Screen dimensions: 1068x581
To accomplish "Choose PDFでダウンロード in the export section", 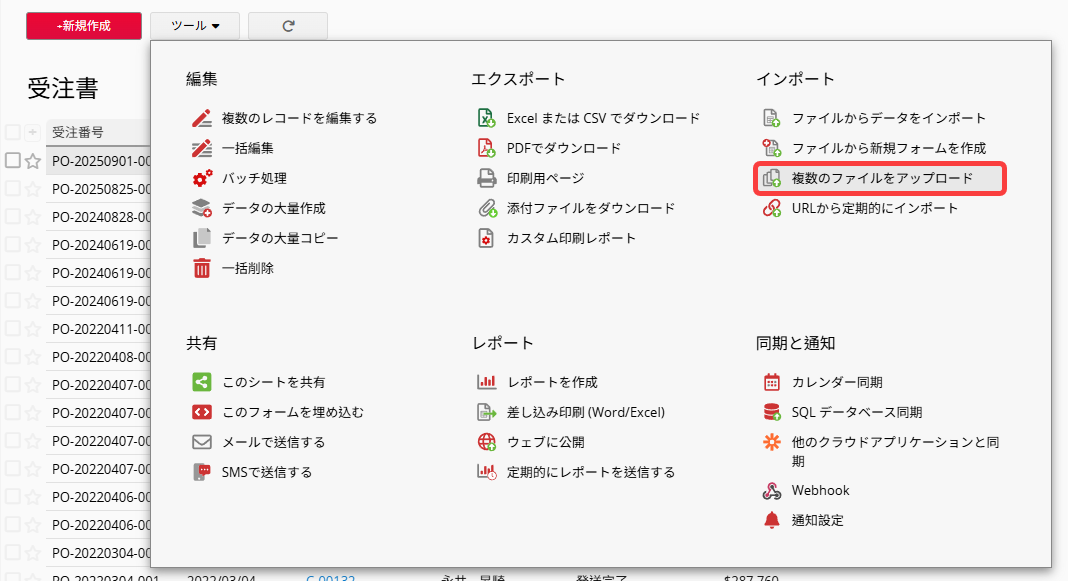I will click(x=563, y=148).
